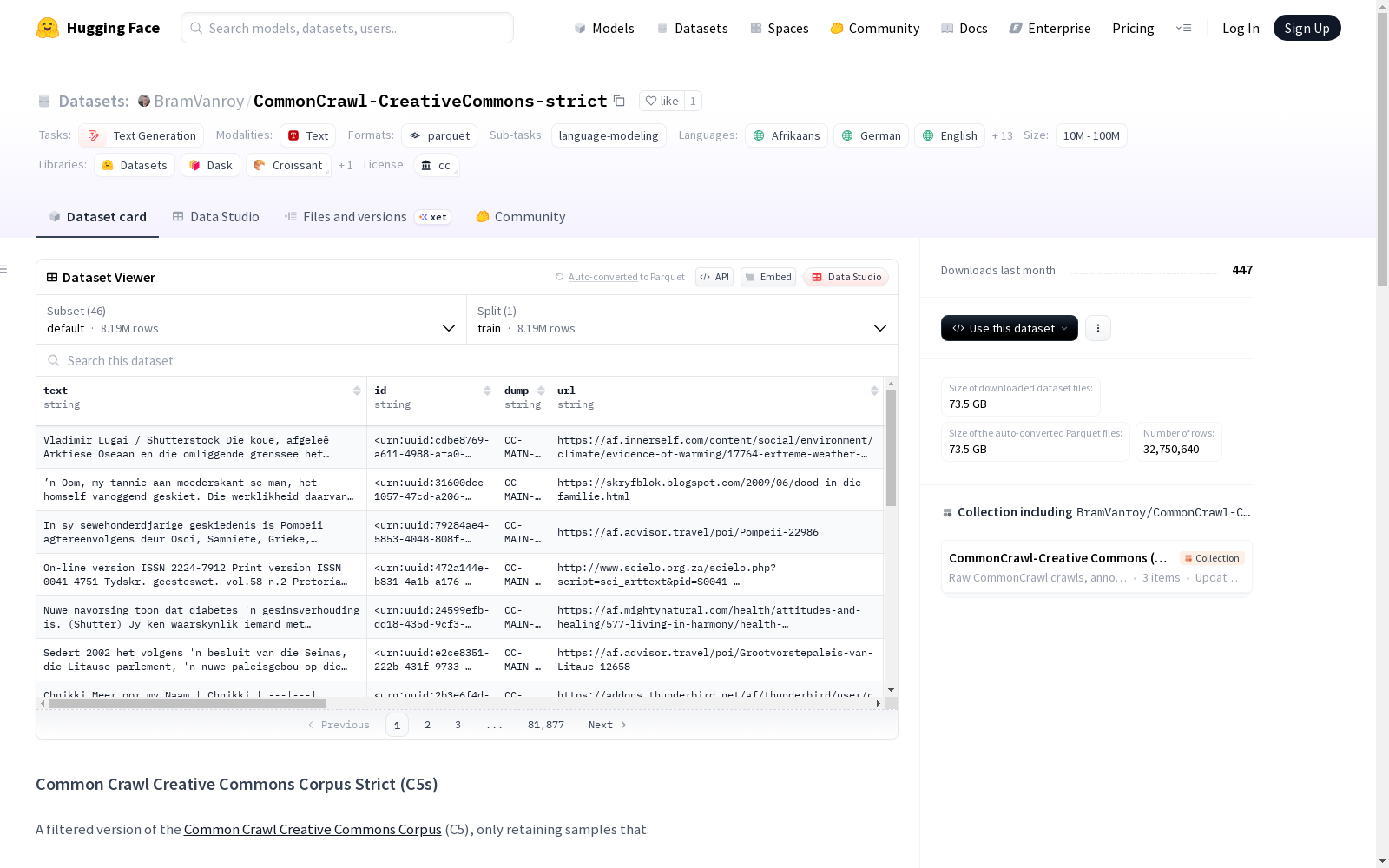Open the more navigation menu icon
This screenshot has height=868, width=1389.
point(1183,28)
